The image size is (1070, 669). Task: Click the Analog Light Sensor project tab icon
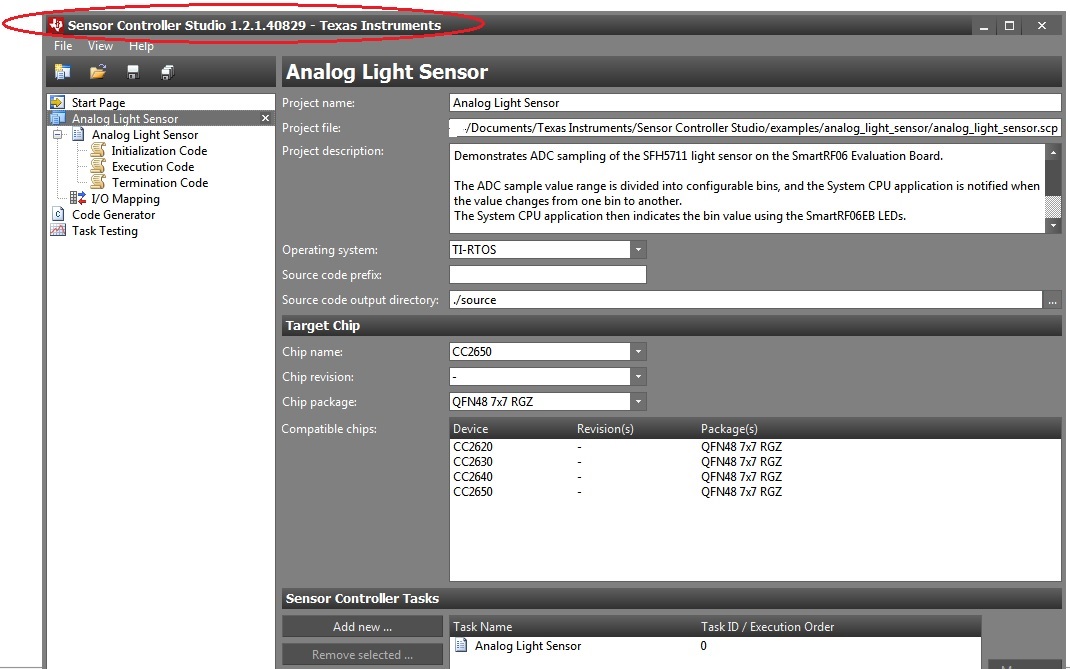(x=58, y=119)
